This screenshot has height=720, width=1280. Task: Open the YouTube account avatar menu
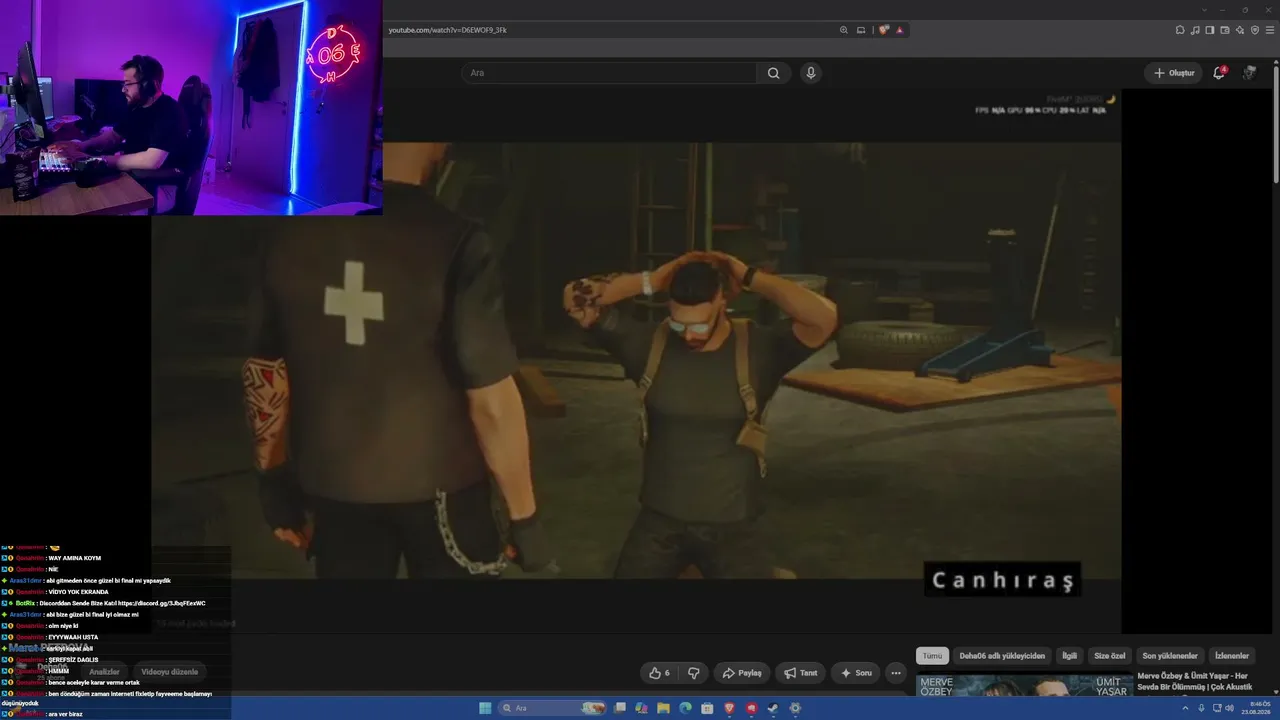(1249, 73)
